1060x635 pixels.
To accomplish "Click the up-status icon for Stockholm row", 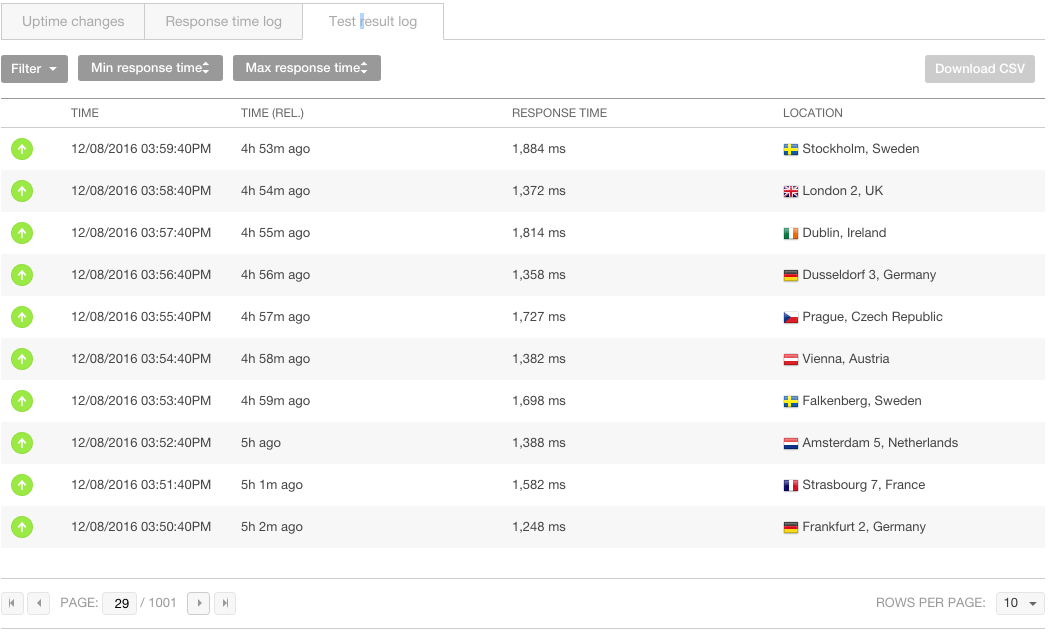I will [22, 149].
